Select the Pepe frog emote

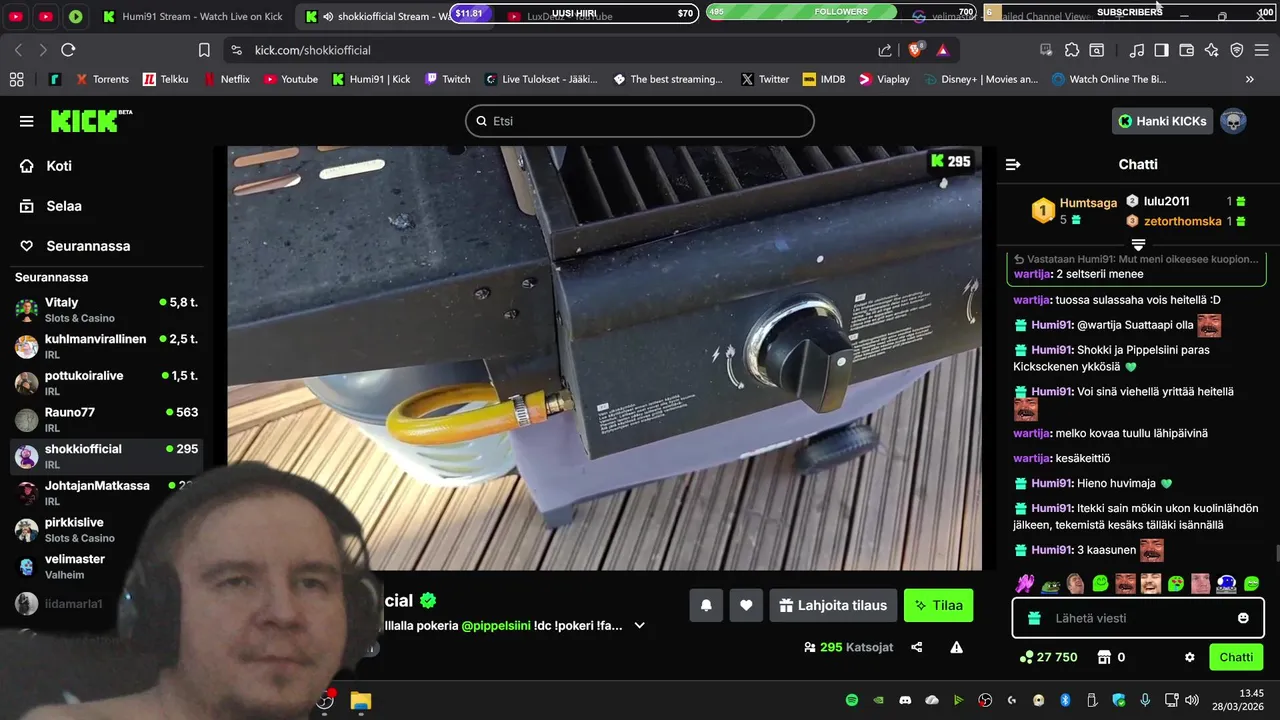click(x=1050, y=583)
